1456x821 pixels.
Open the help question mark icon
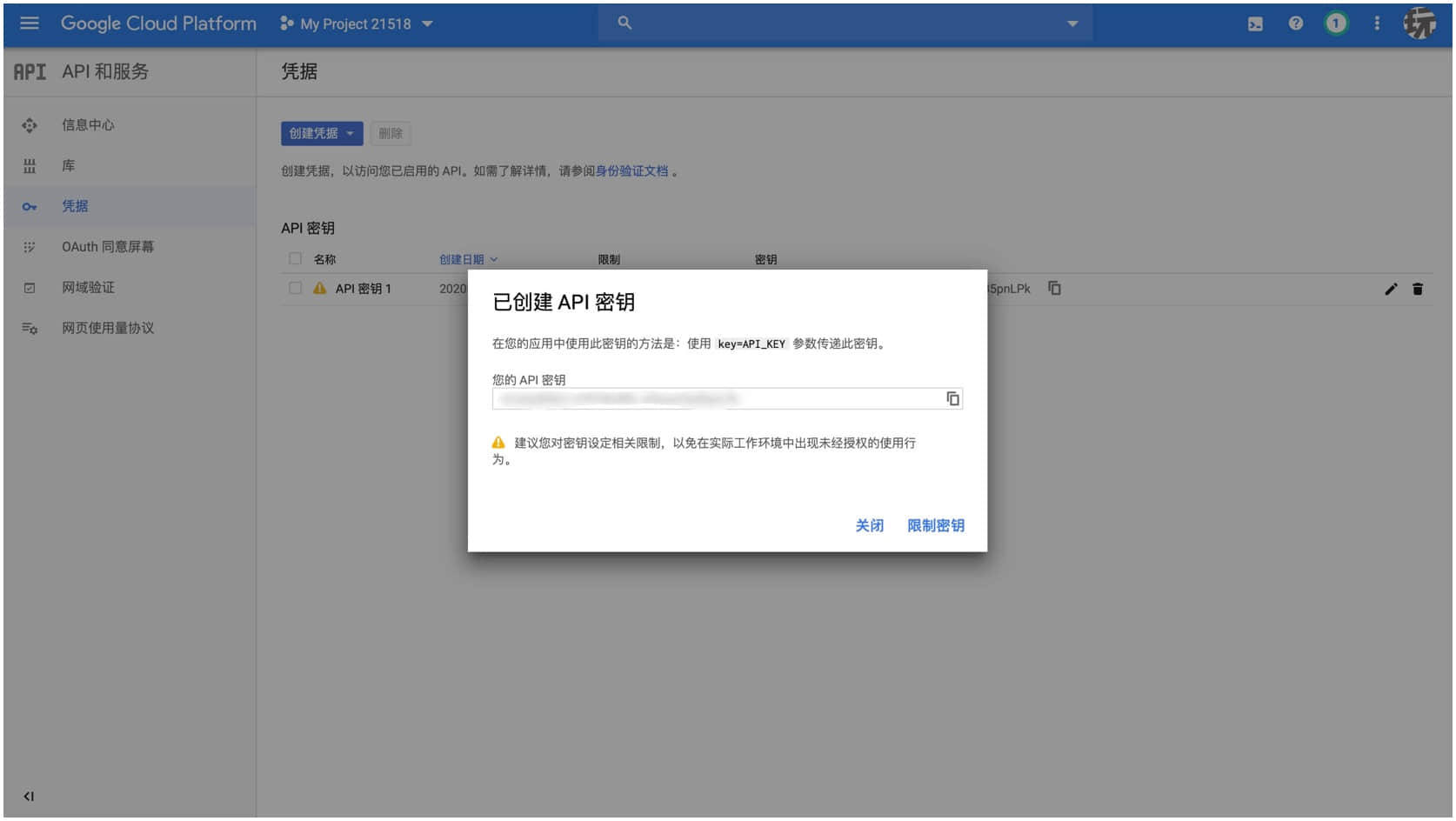click(1295, 23)
